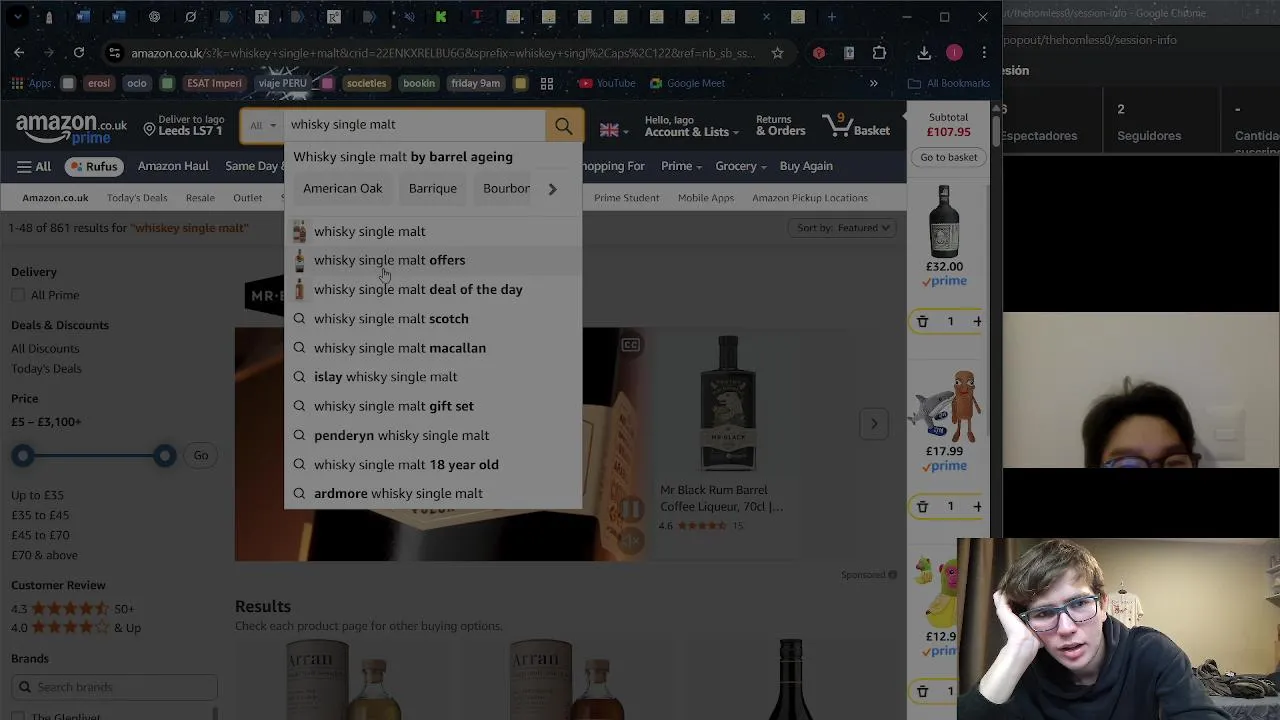This screenshot has width=1280, height=720.
Task: Click the minimum price slider handle
Action: click(x=23, y=456)
